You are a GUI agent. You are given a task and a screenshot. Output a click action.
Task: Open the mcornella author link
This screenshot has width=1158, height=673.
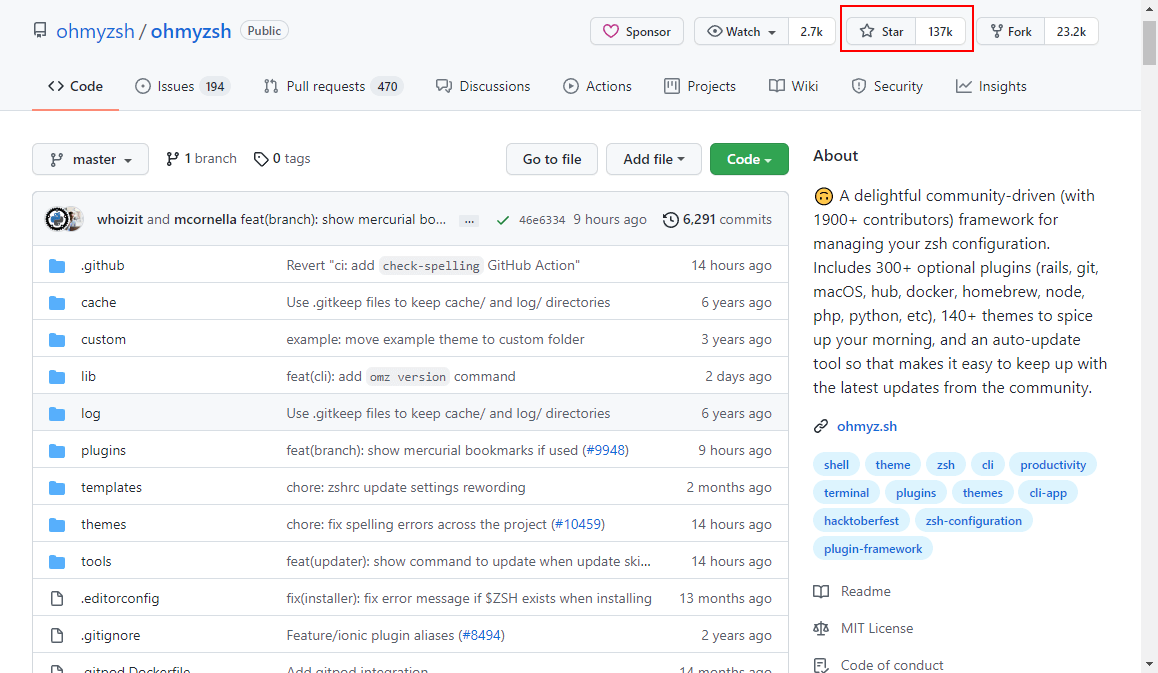pos(205,219)
